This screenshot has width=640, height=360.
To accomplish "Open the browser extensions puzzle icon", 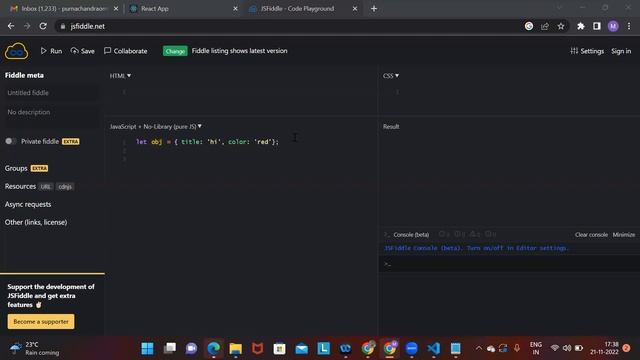I will click(x=580, y=26).
